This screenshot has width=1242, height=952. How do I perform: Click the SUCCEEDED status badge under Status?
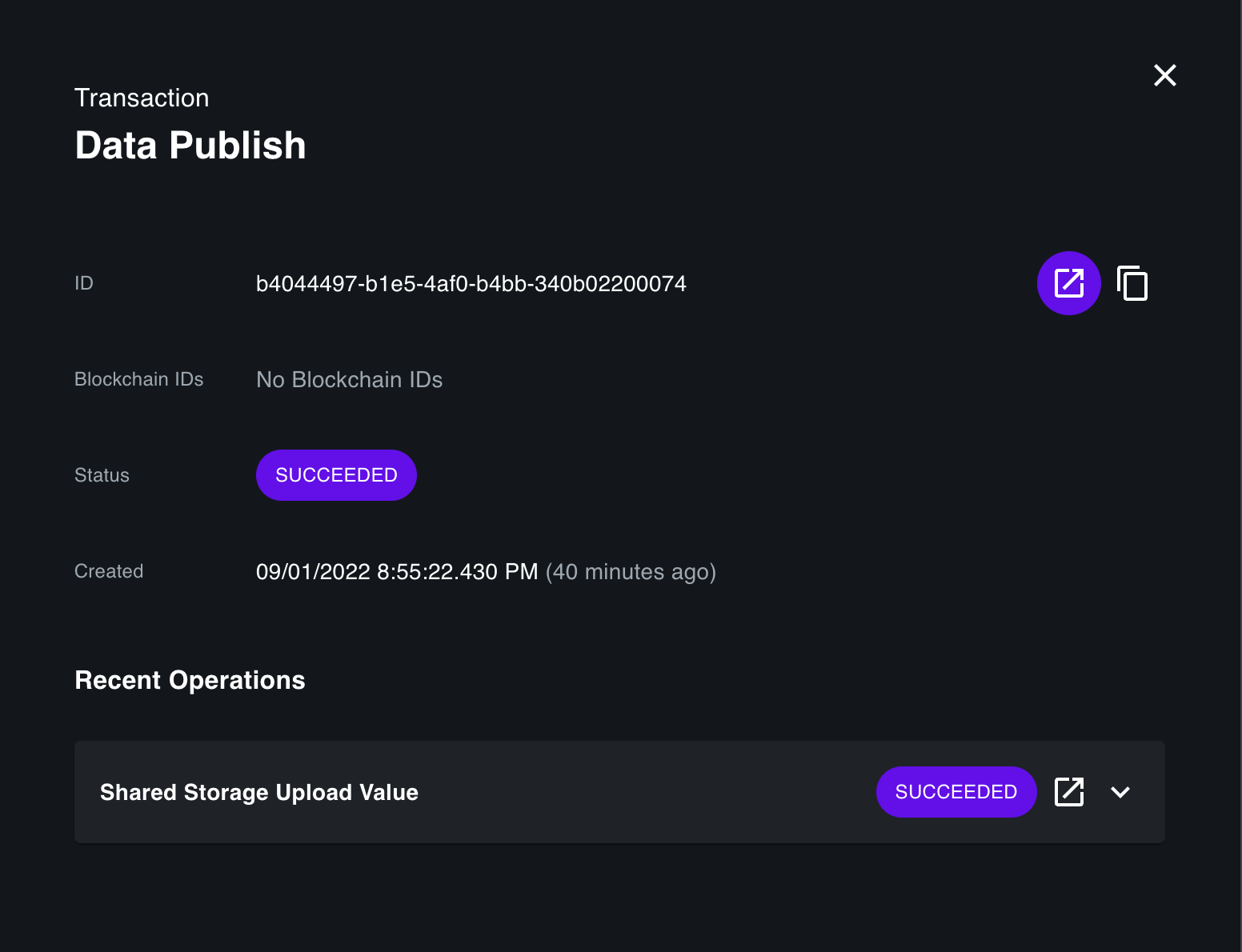click(x=336, y=474)
